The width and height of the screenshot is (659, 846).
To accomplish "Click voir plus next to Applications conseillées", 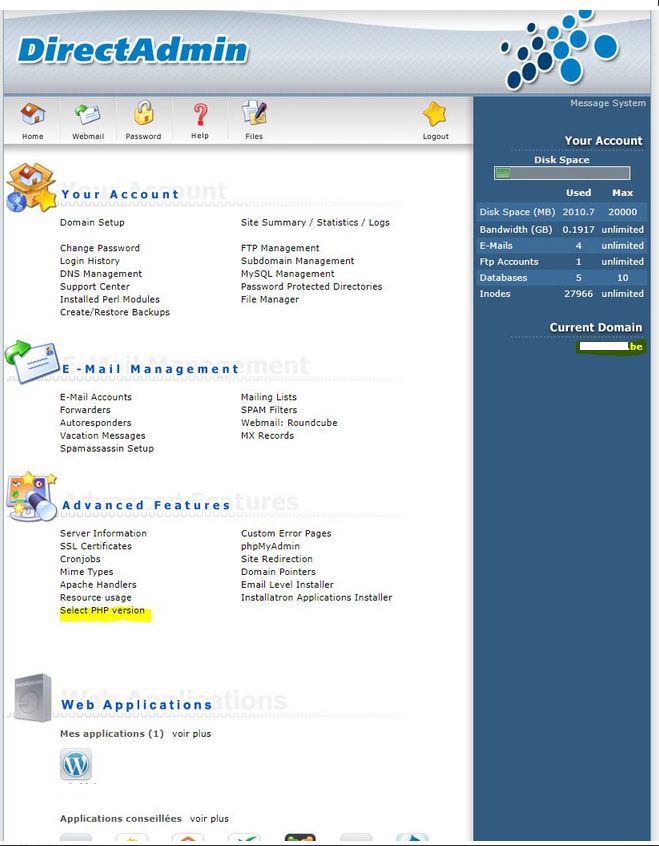I will coord(209,819).
